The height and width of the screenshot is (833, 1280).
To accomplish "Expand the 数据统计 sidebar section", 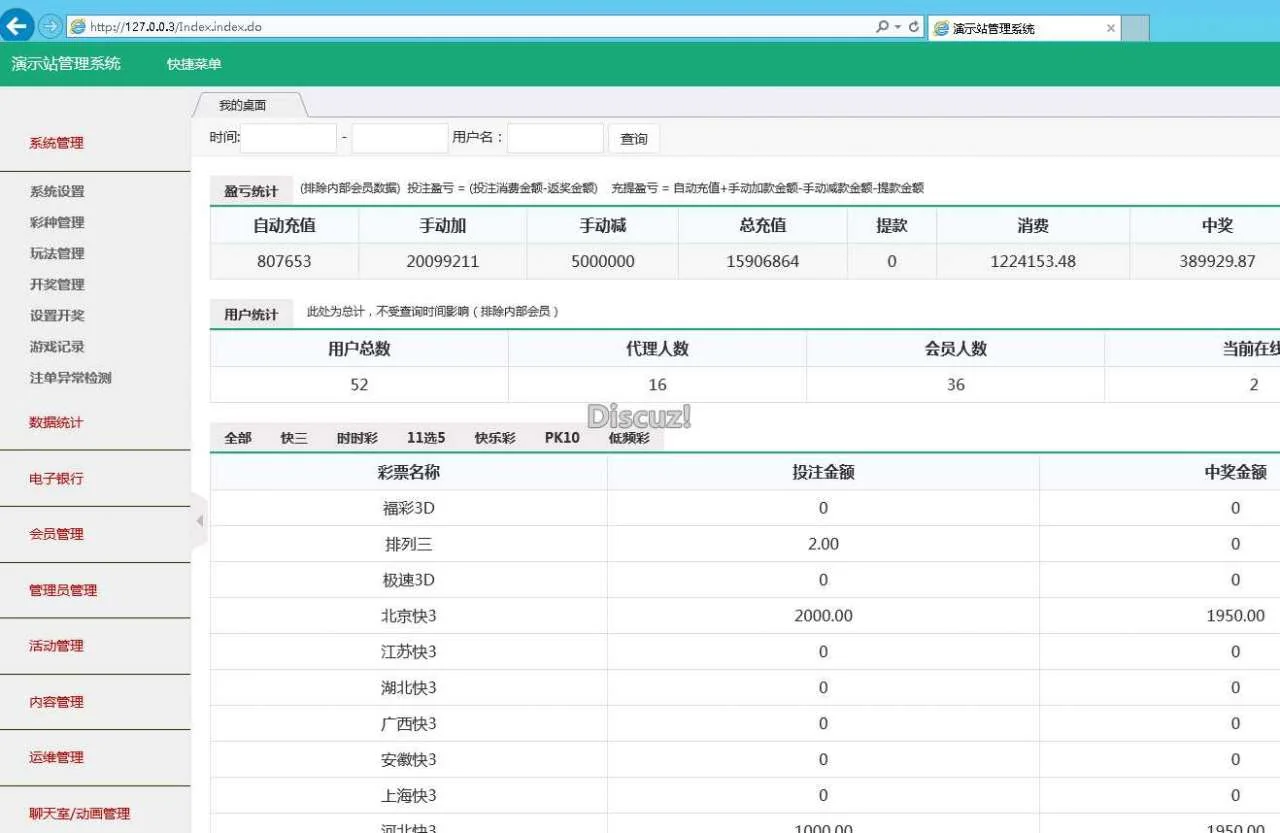I will pyautogui.click(x=56, y=422).
